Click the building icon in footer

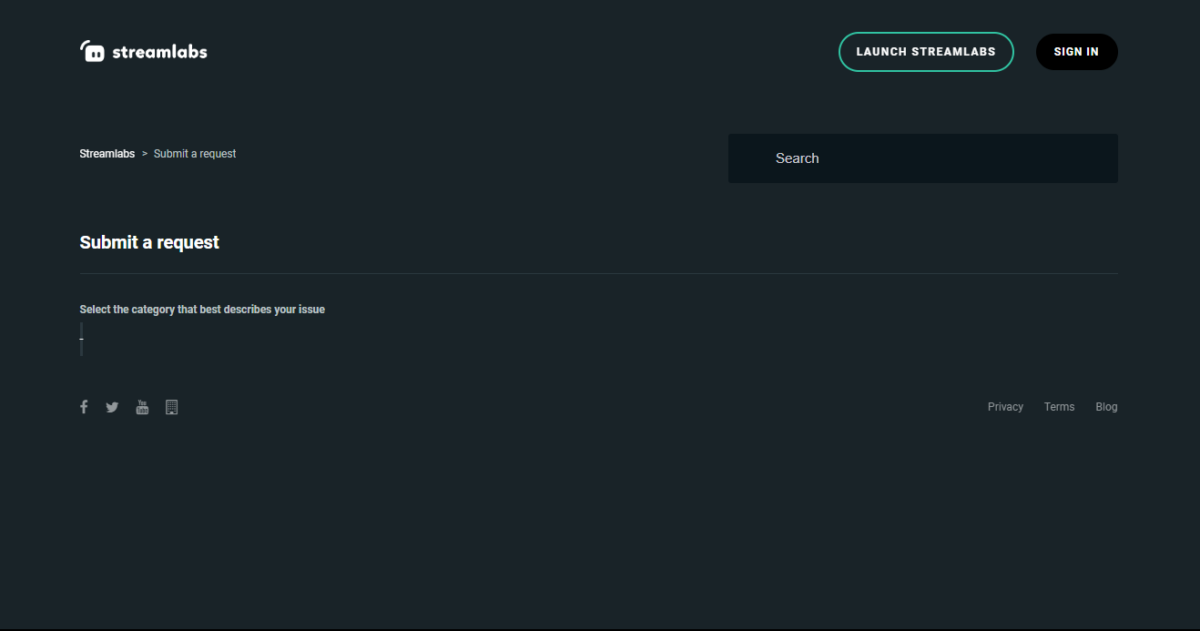171,407
